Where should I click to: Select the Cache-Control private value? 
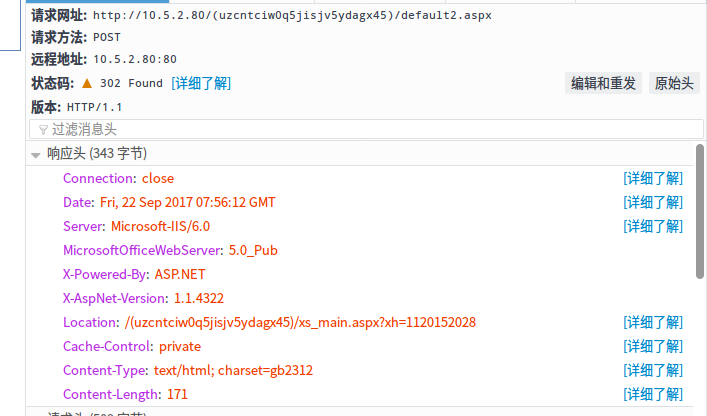180,346
